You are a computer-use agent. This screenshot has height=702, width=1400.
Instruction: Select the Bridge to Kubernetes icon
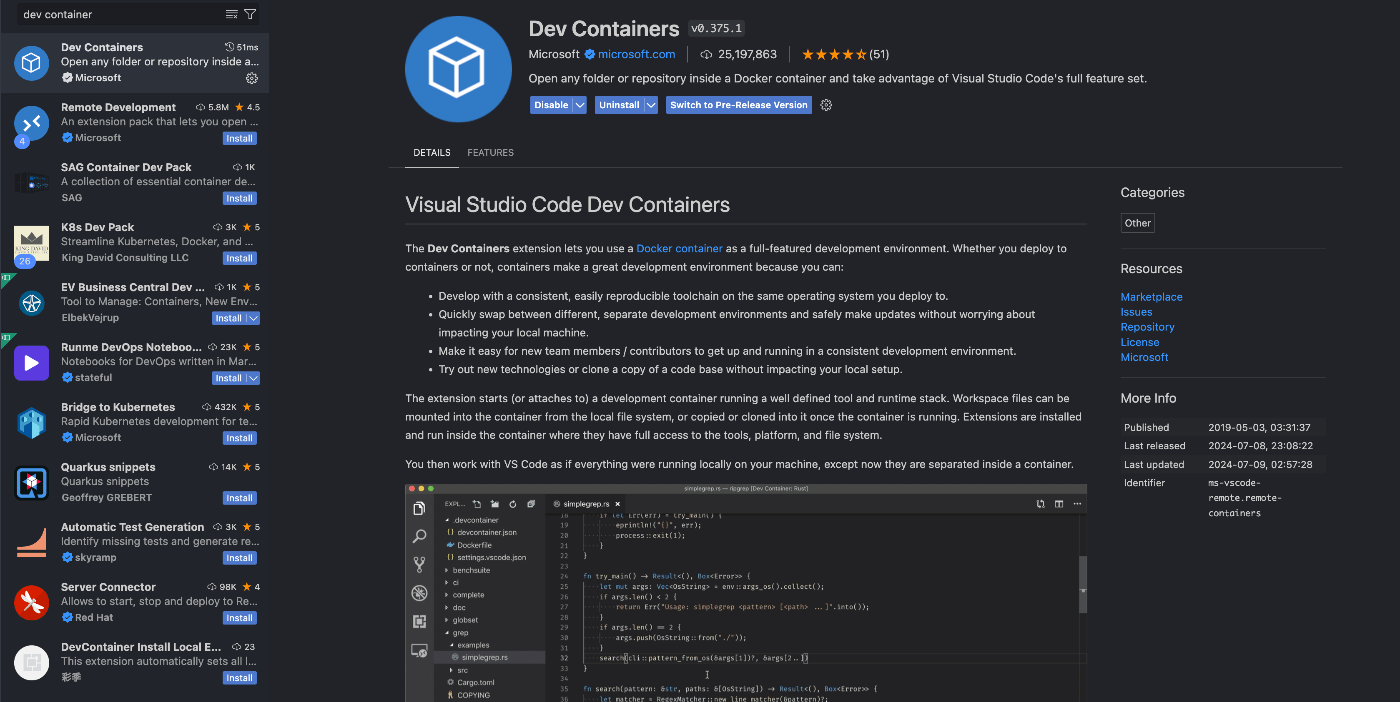[31, 423]
